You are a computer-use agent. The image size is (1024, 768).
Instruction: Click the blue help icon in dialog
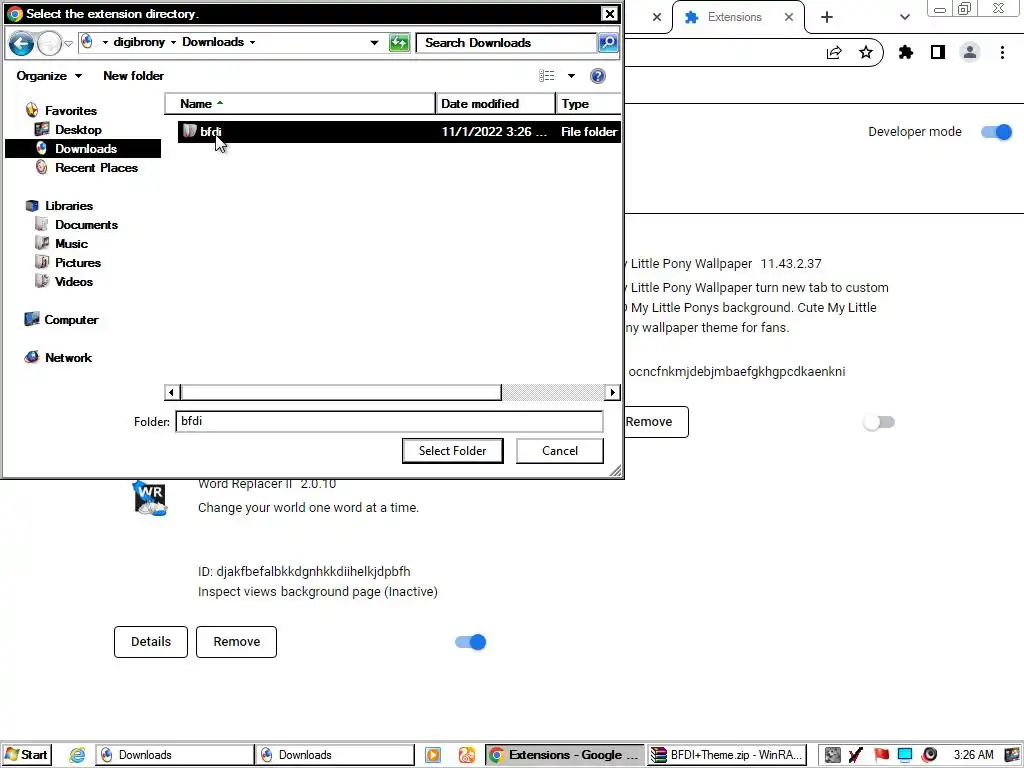pyautogui.click(x=598, y=76)
